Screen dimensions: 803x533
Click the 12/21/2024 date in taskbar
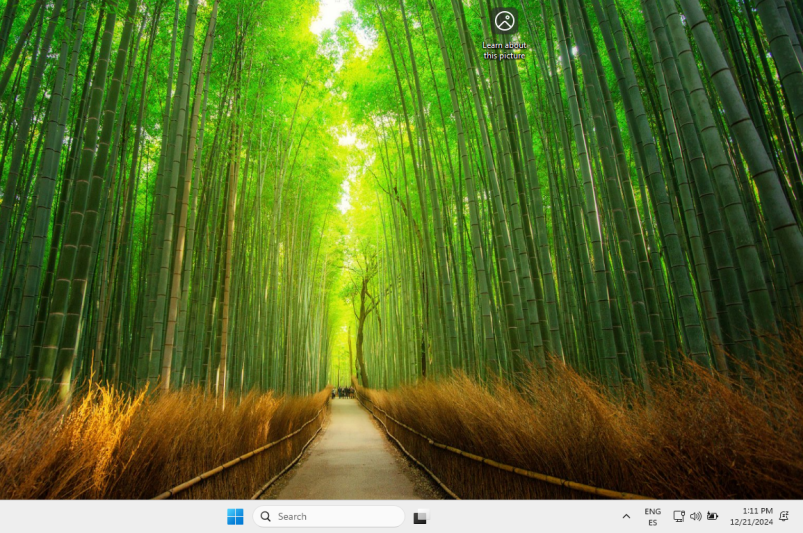click(x=751, y=522)
